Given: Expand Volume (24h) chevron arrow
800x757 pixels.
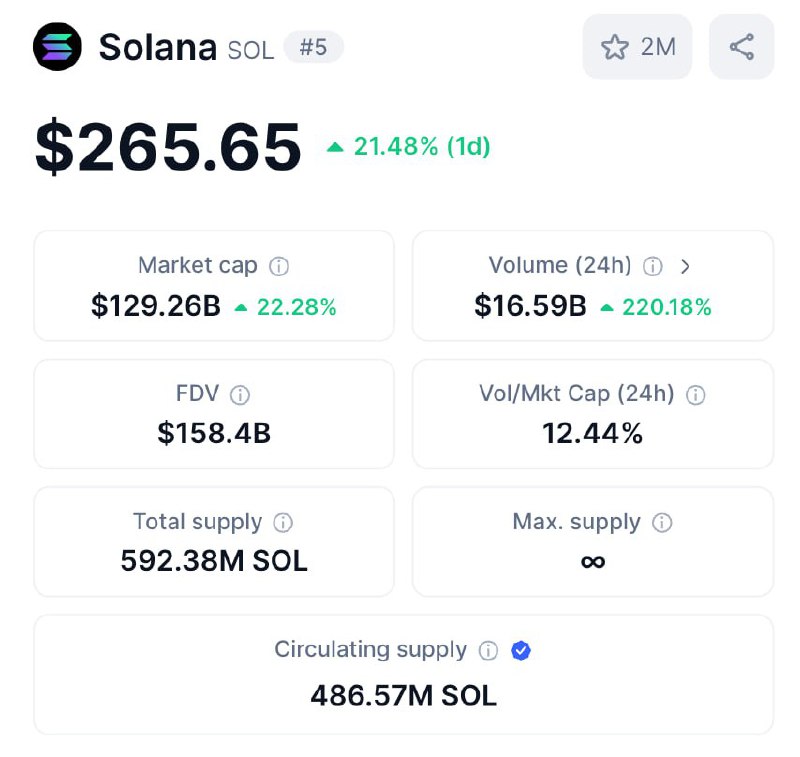Looking at the screenshot, I should [x=685, y=266].
